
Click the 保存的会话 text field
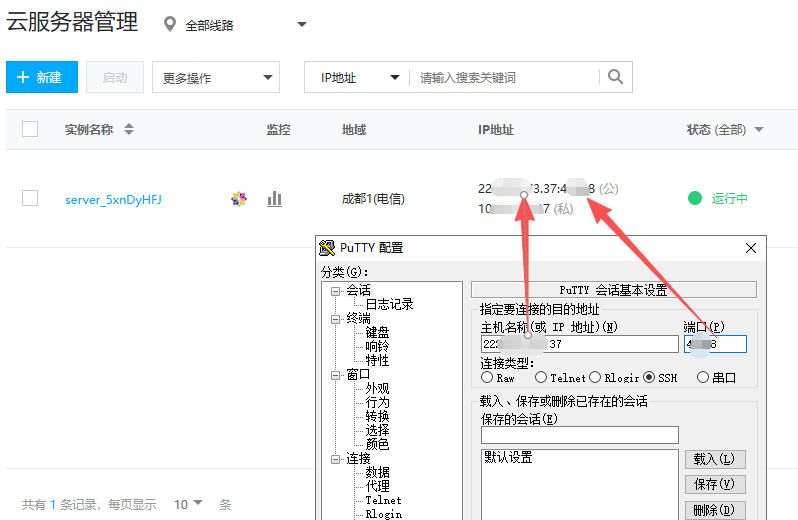coord(579,435)
